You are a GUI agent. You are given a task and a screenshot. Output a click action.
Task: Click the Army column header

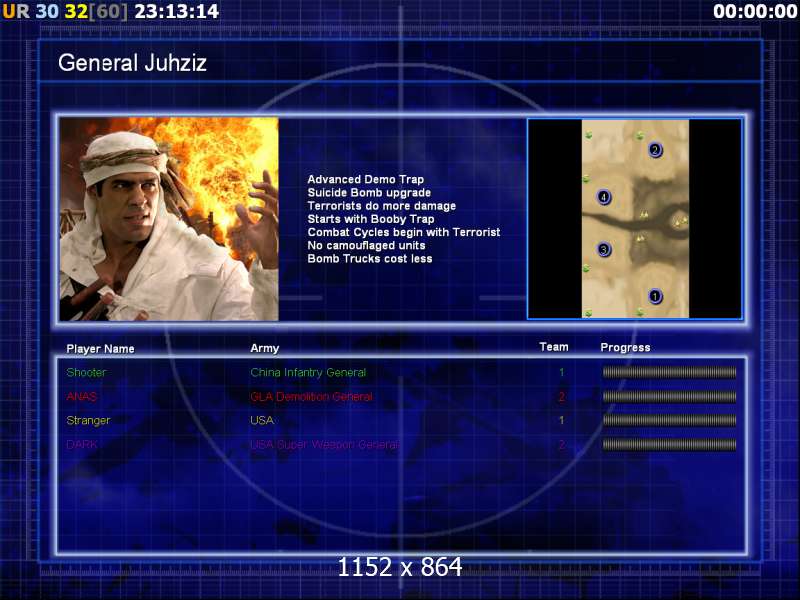(265, 348)
